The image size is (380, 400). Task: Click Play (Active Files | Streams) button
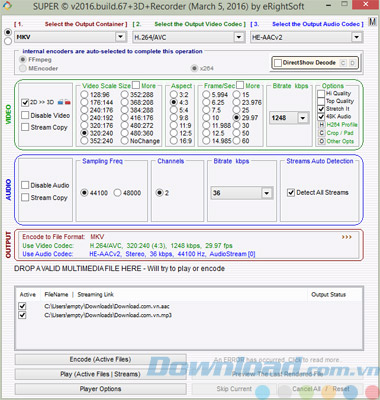100,374
